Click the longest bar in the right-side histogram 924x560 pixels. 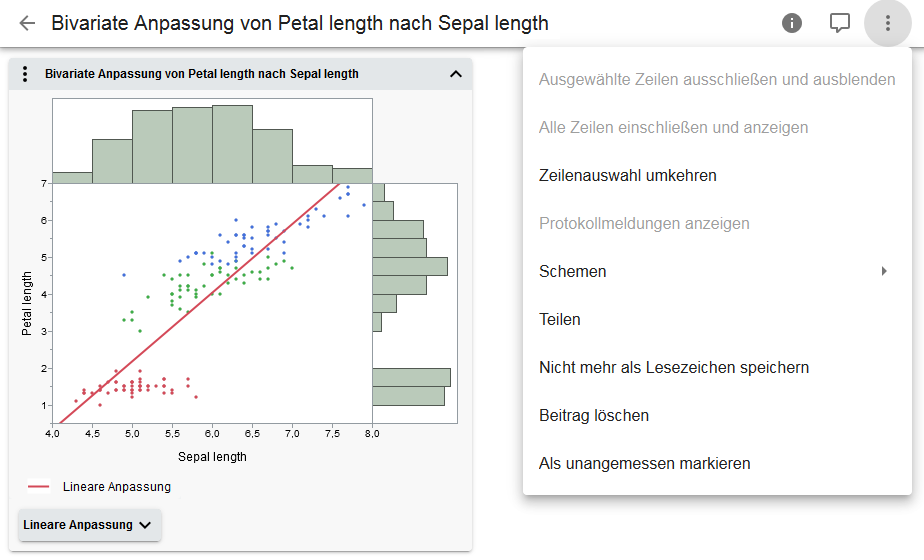pos(411,377)
